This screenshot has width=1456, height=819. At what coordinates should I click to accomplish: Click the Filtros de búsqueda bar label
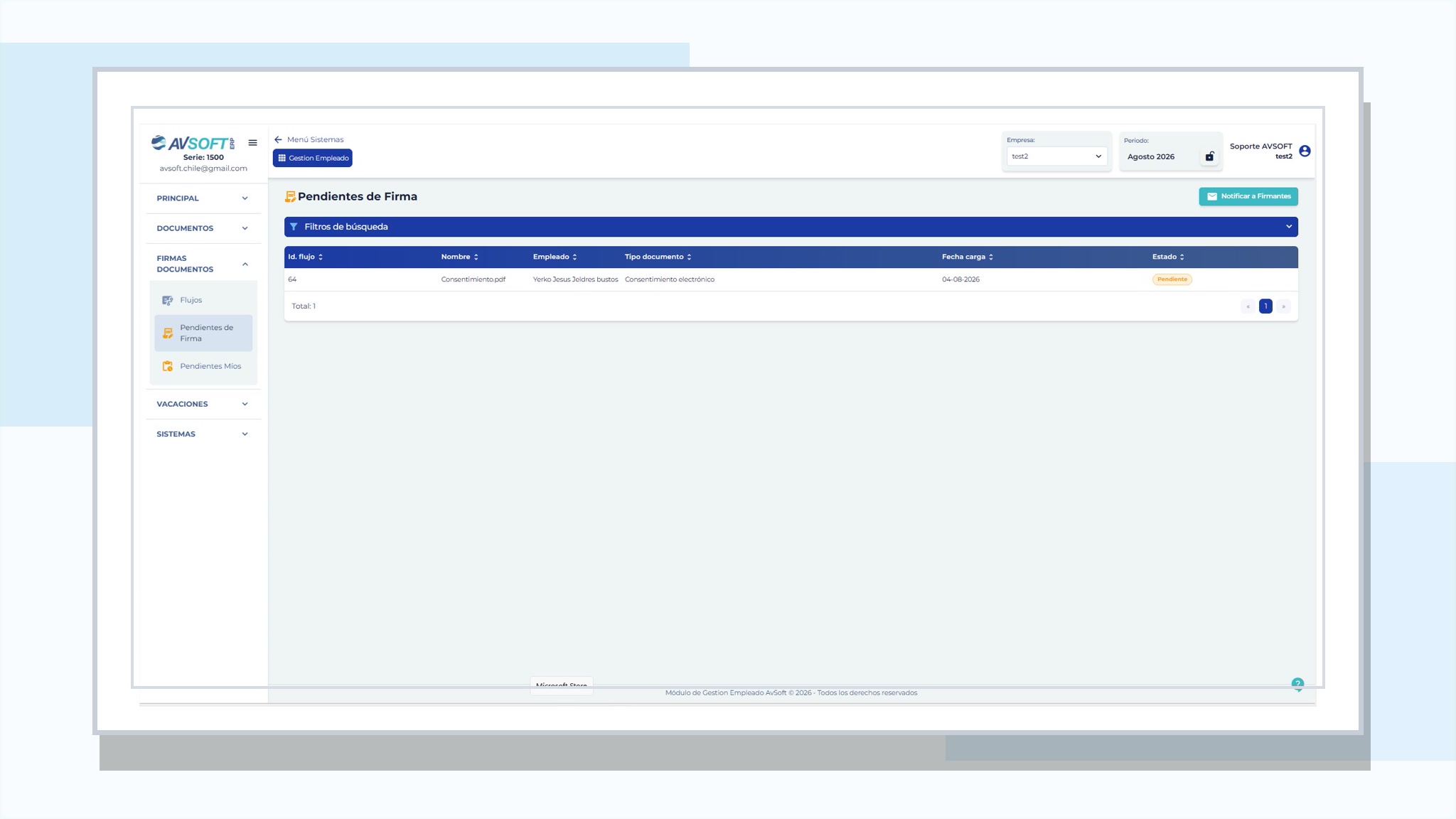[x=346, y=227]
